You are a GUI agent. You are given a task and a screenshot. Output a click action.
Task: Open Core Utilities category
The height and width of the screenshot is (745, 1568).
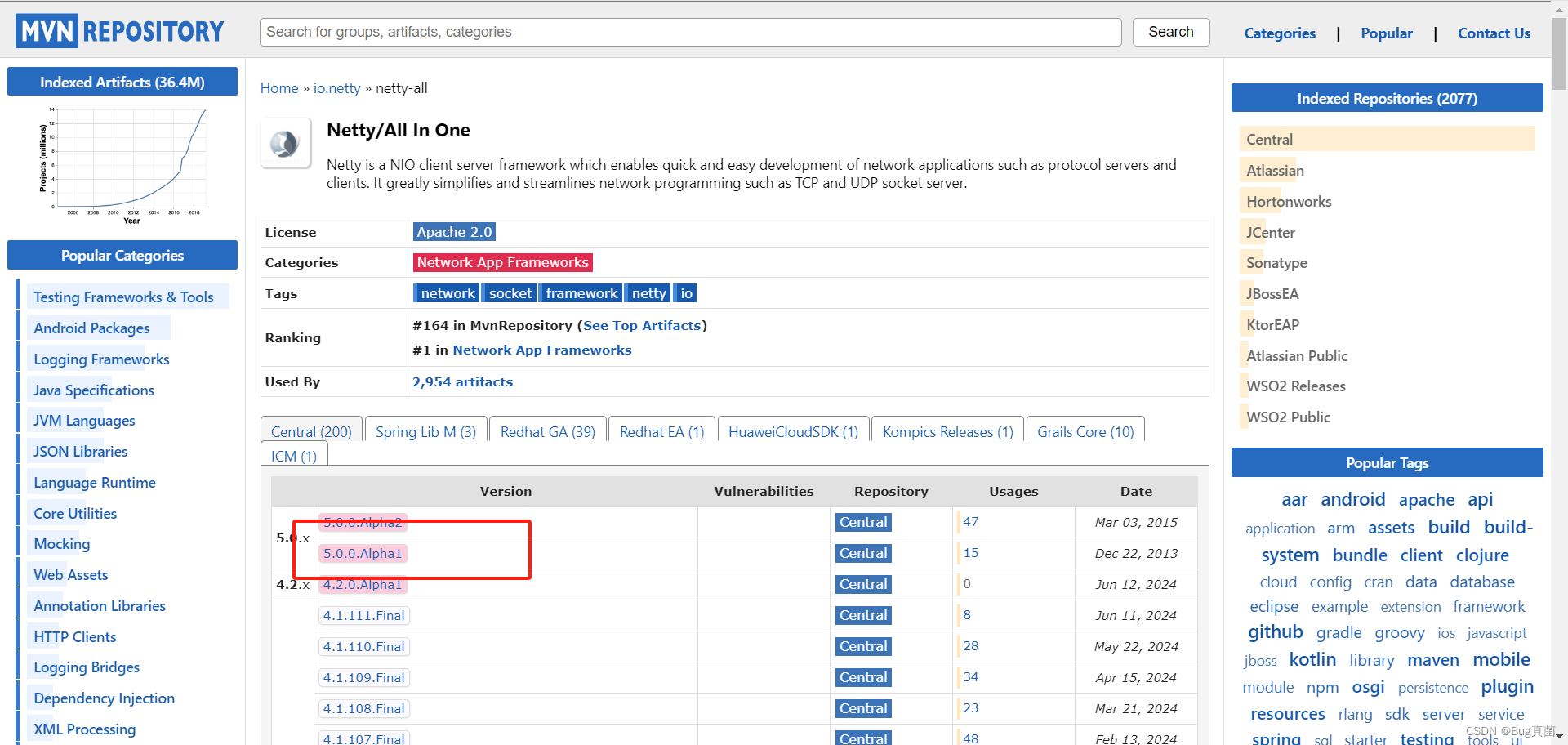(x=75, y=514)
